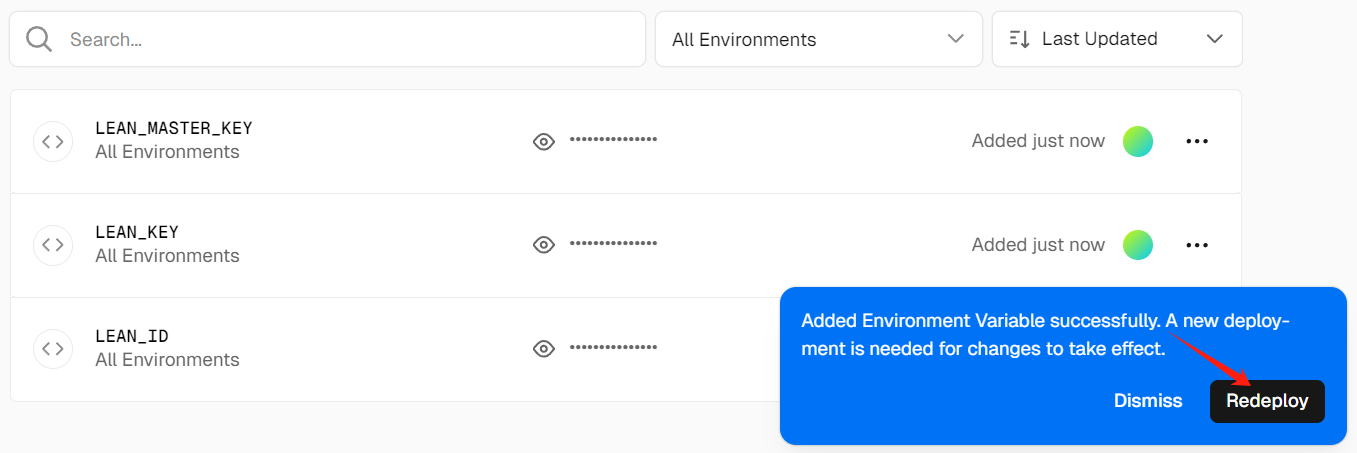Show the hidden LEAN_KEY value
This screenshot has height=453, width=1357.
pyautogui.click(x=544, y=245)
